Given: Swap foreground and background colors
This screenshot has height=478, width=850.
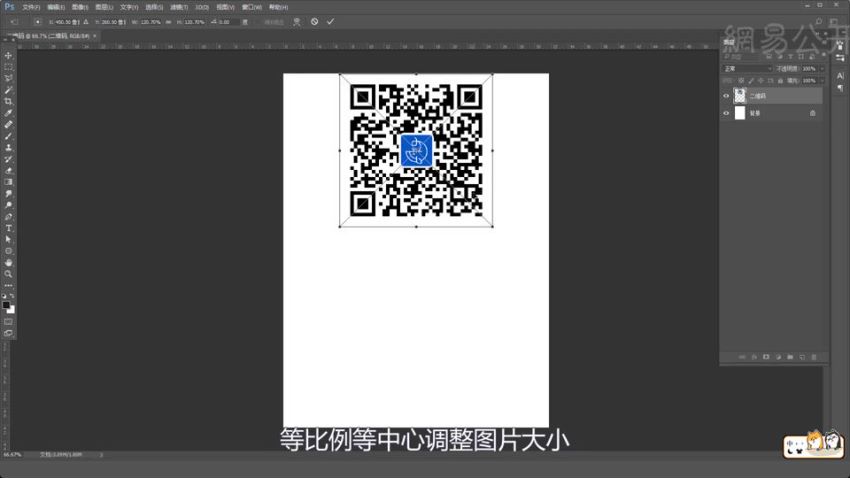Looking at the screenshot, I should tap(12, 296).
